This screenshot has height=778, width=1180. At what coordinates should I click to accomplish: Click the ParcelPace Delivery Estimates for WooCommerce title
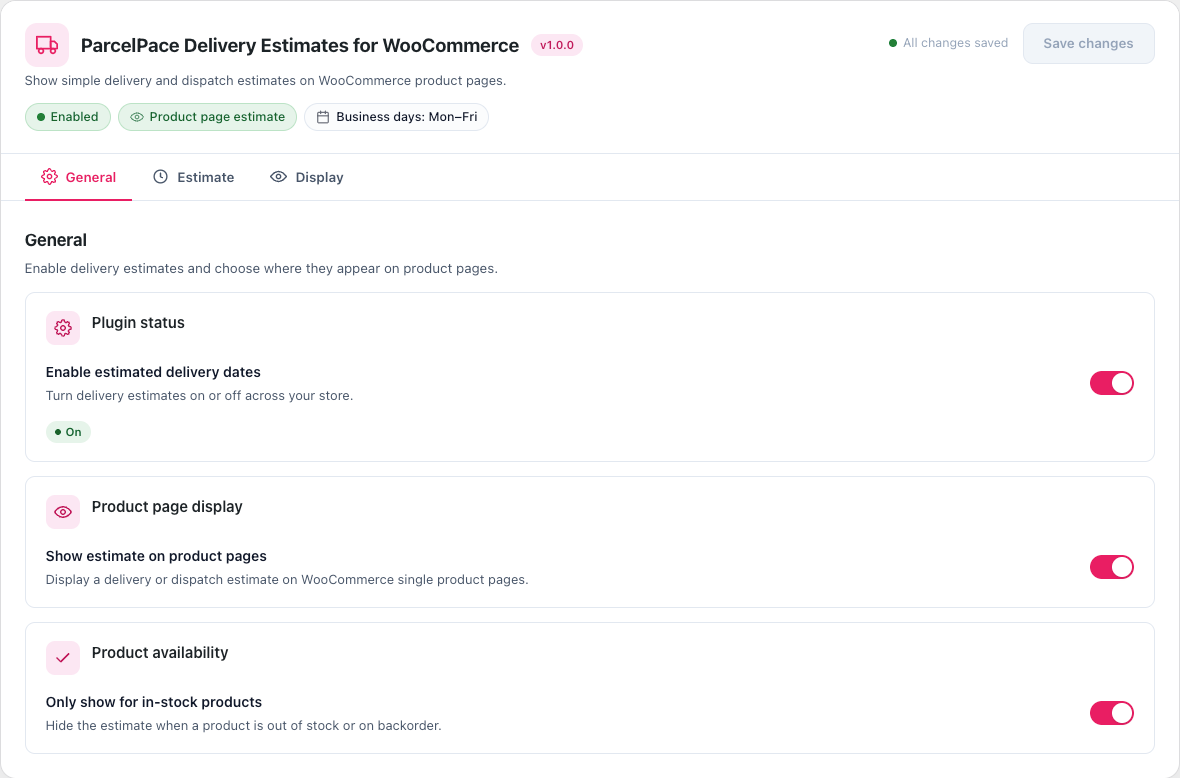(300, 45)
